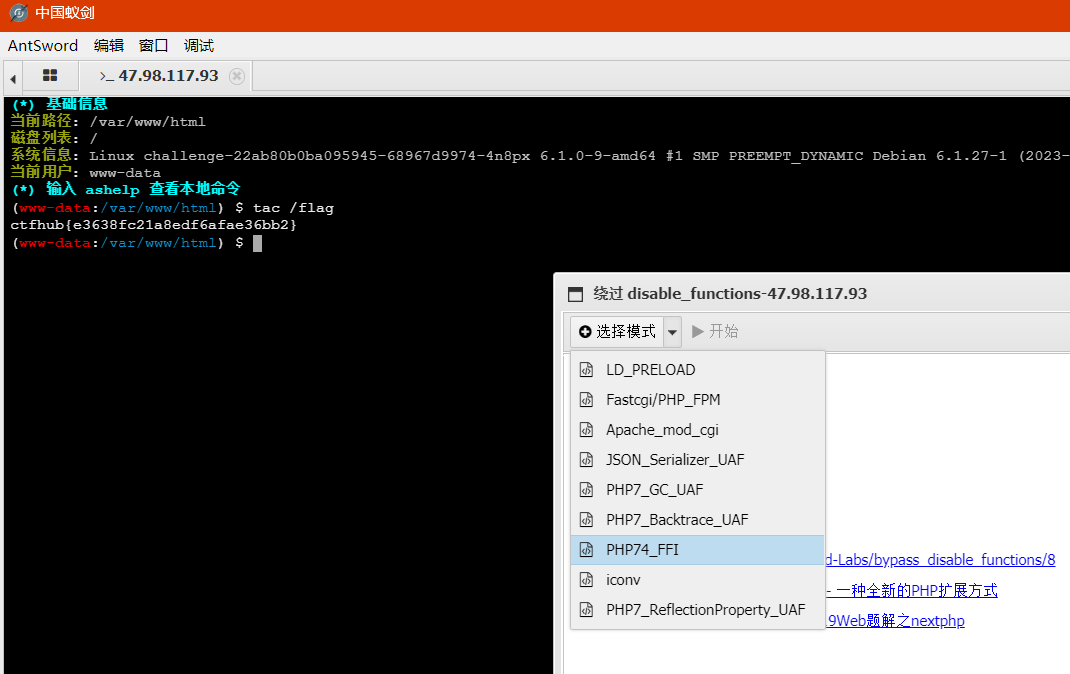Screen dimensions: 1070x674
Task: Open the AntSword menu
Action: coord(43,45)
